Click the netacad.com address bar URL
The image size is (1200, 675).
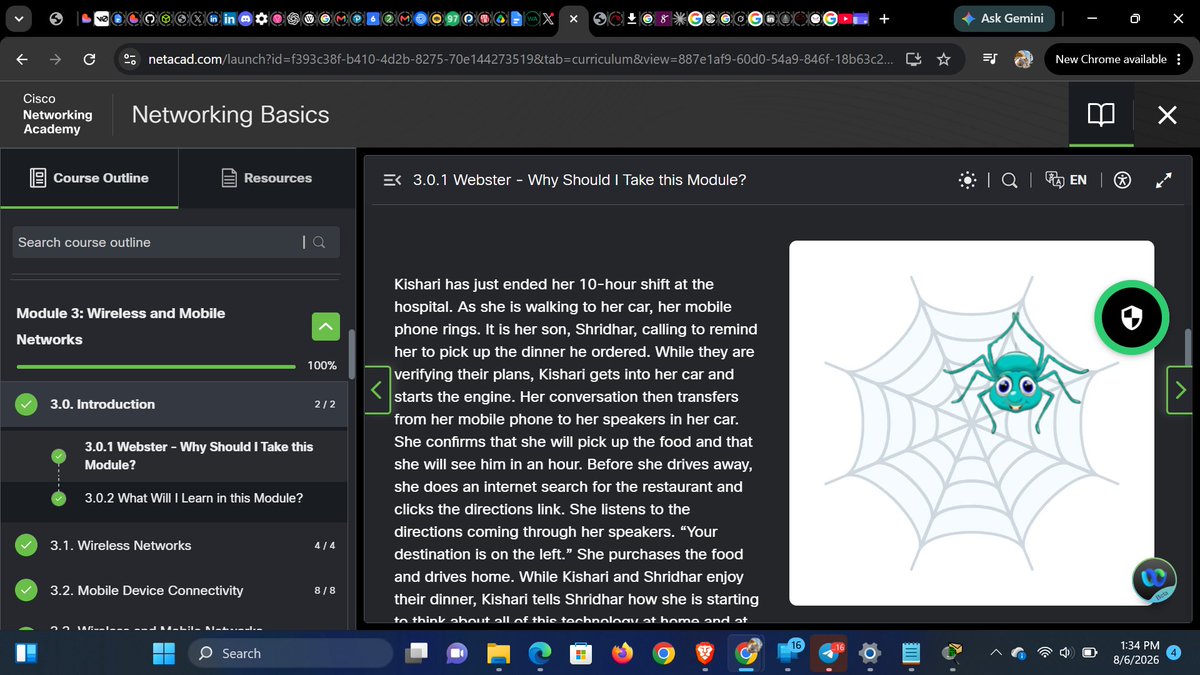coord(520,59)
